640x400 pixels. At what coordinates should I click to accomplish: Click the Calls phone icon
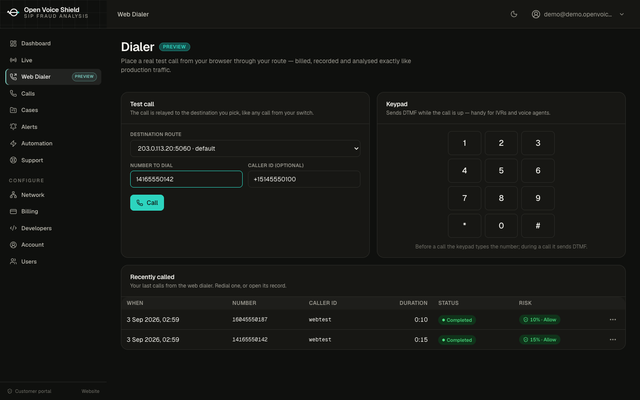click(x=13, y=93)
